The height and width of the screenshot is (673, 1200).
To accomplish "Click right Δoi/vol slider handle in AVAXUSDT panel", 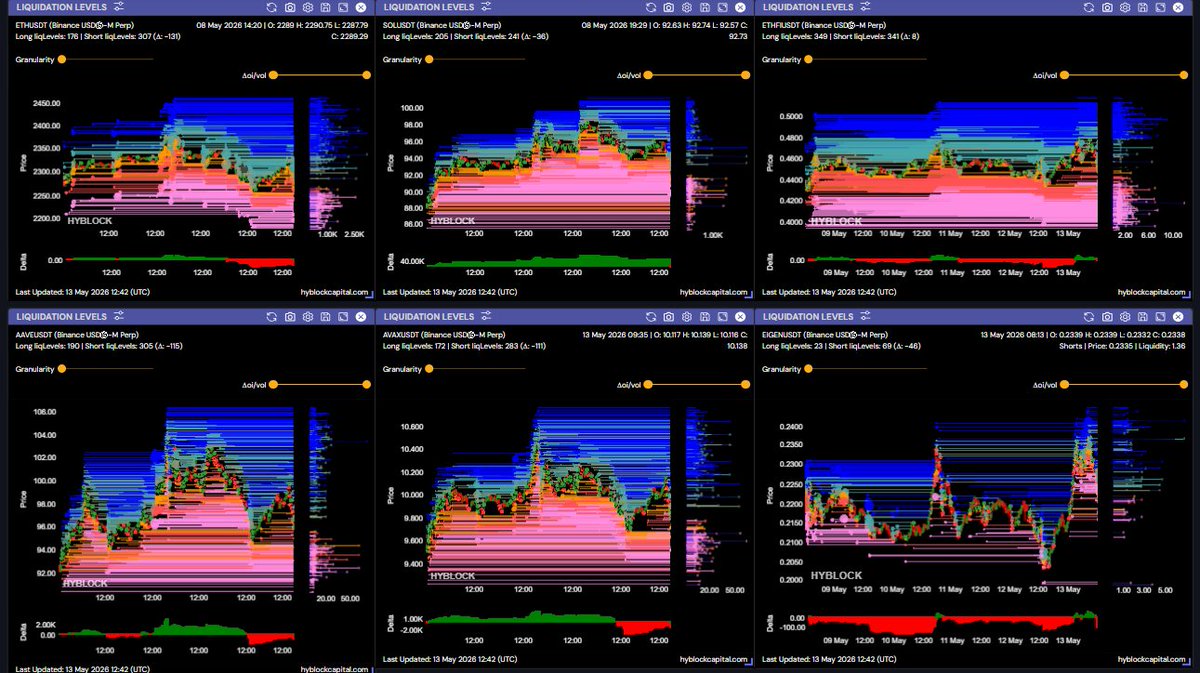I will 745,383.
